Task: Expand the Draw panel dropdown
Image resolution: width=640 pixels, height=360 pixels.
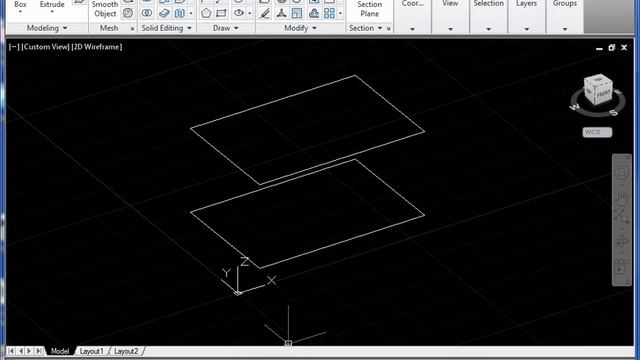Action: pyautogui.click(x=225, y=28)
